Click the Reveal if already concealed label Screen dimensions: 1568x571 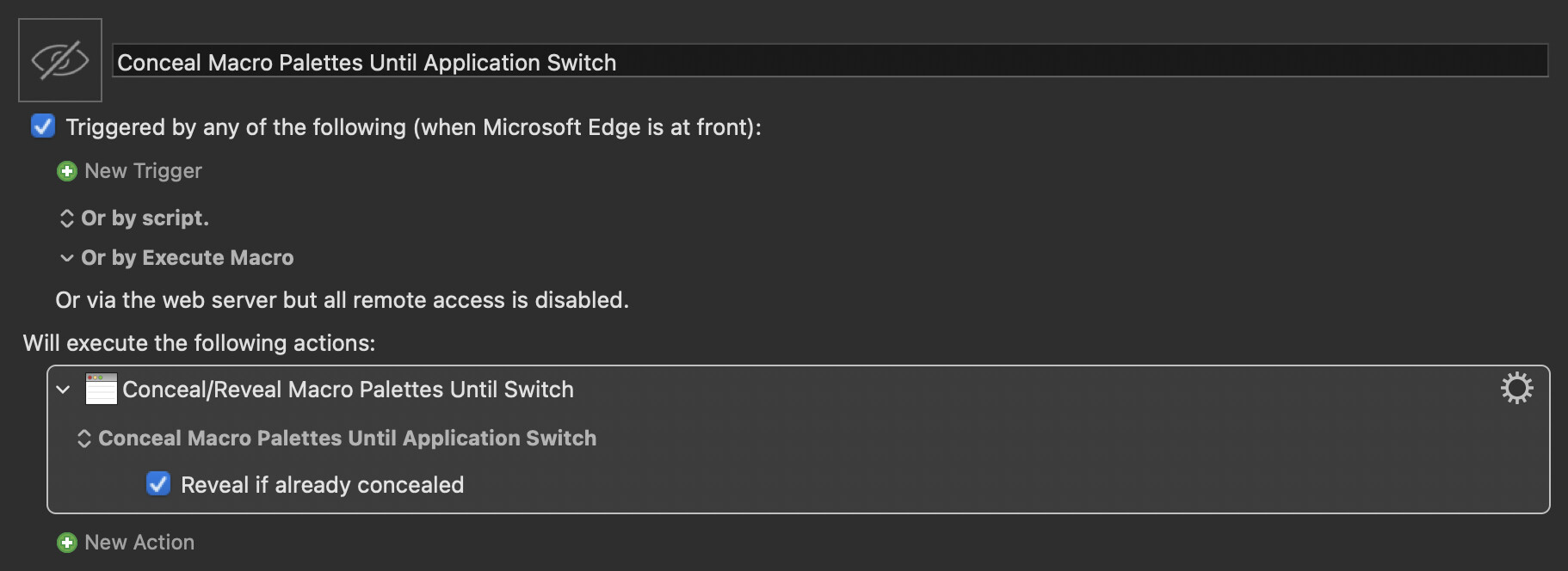(322, 485)
